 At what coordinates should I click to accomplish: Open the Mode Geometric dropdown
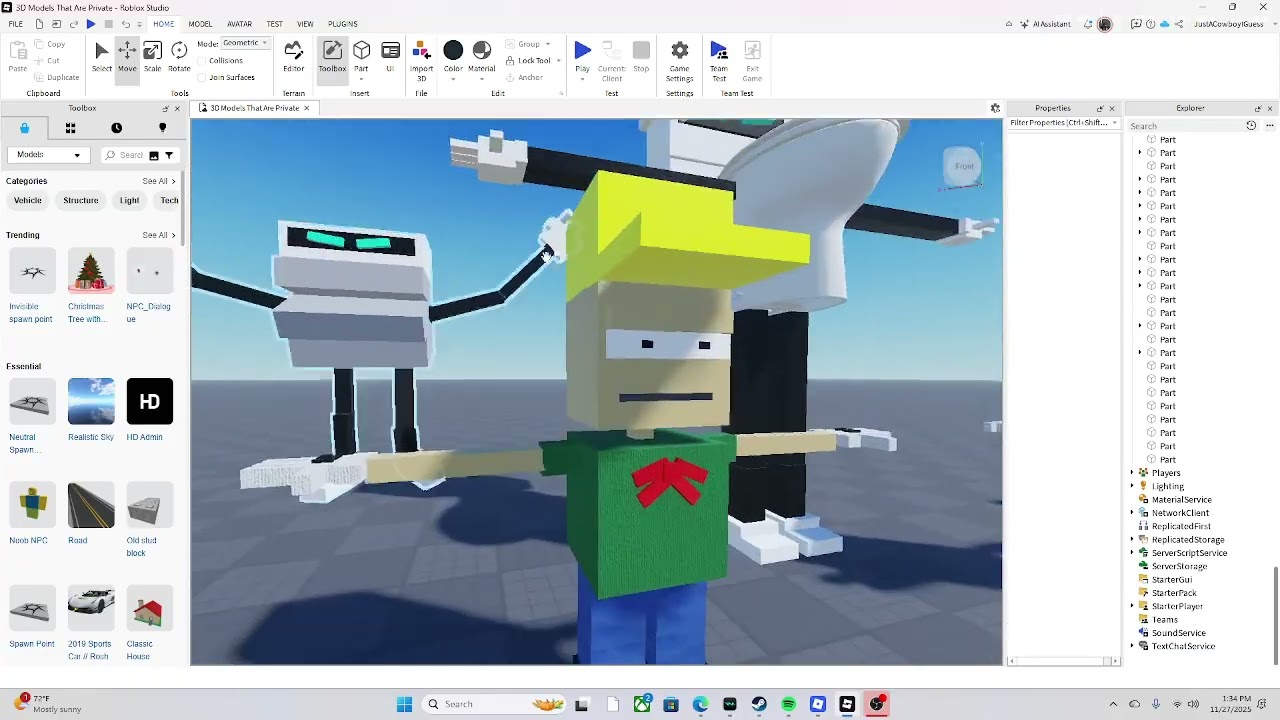click(245, 43)
